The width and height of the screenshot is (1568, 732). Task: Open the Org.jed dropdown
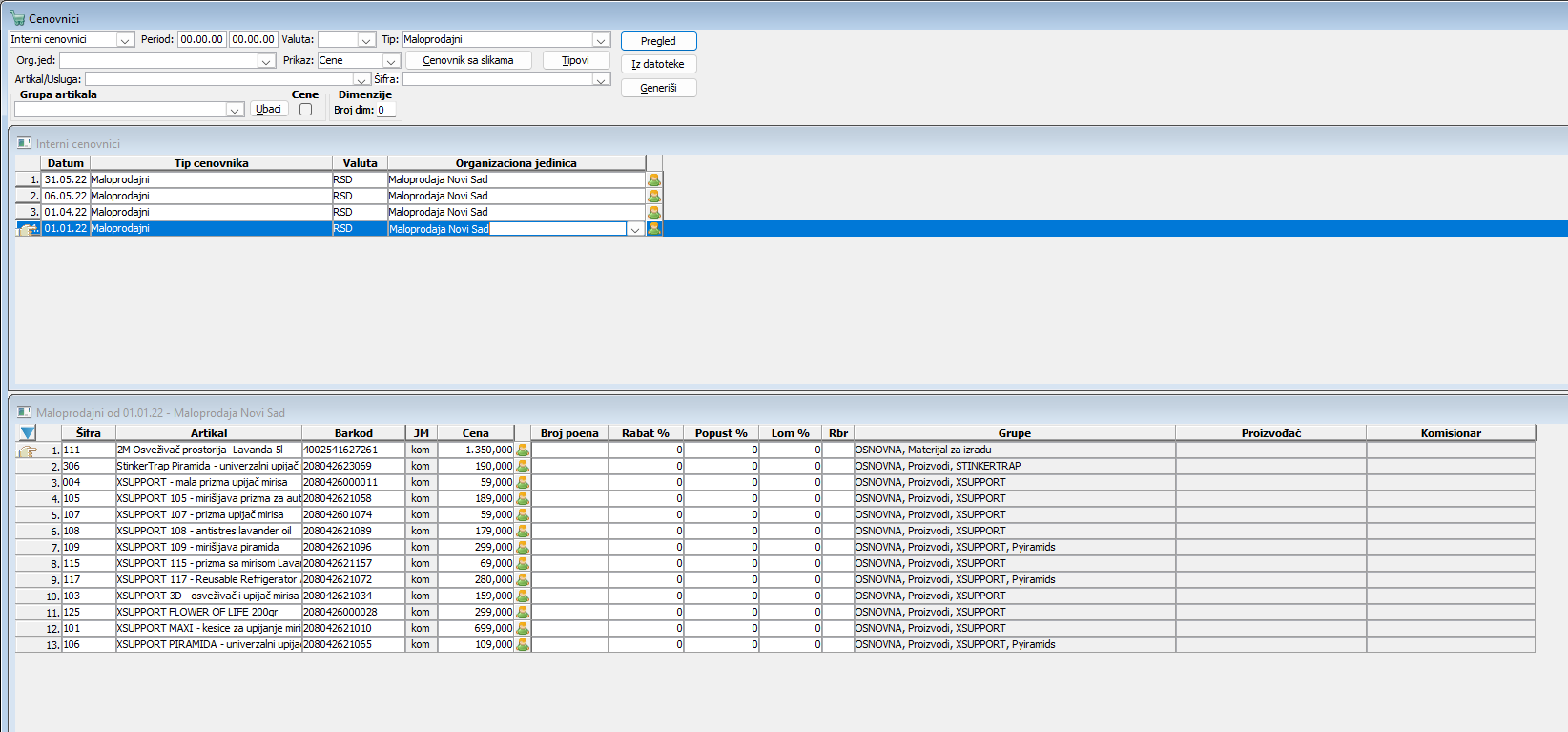[x=266, y=61]
